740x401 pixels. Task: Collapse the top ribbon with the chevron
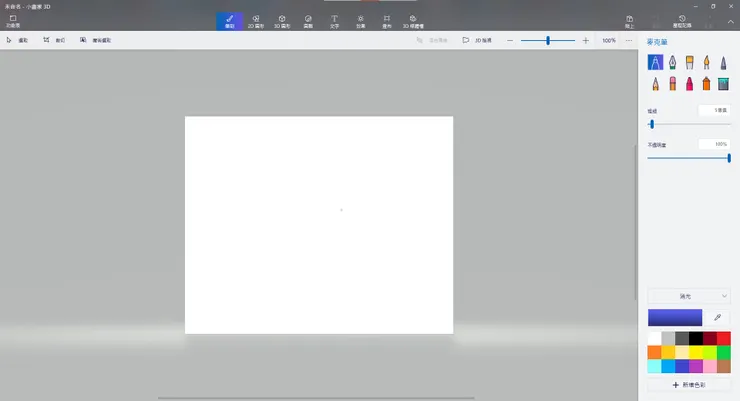click(x=731, y=22)
